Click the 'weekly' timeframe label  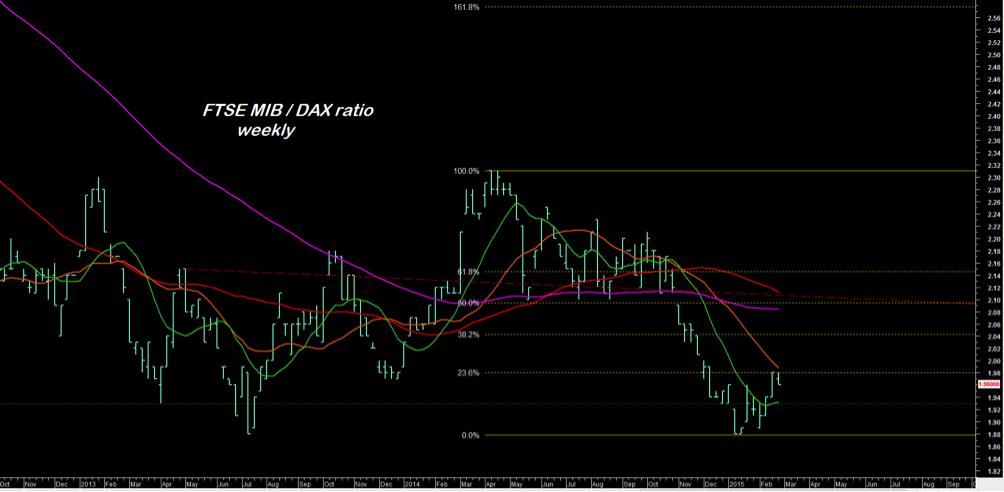[266, 132]
